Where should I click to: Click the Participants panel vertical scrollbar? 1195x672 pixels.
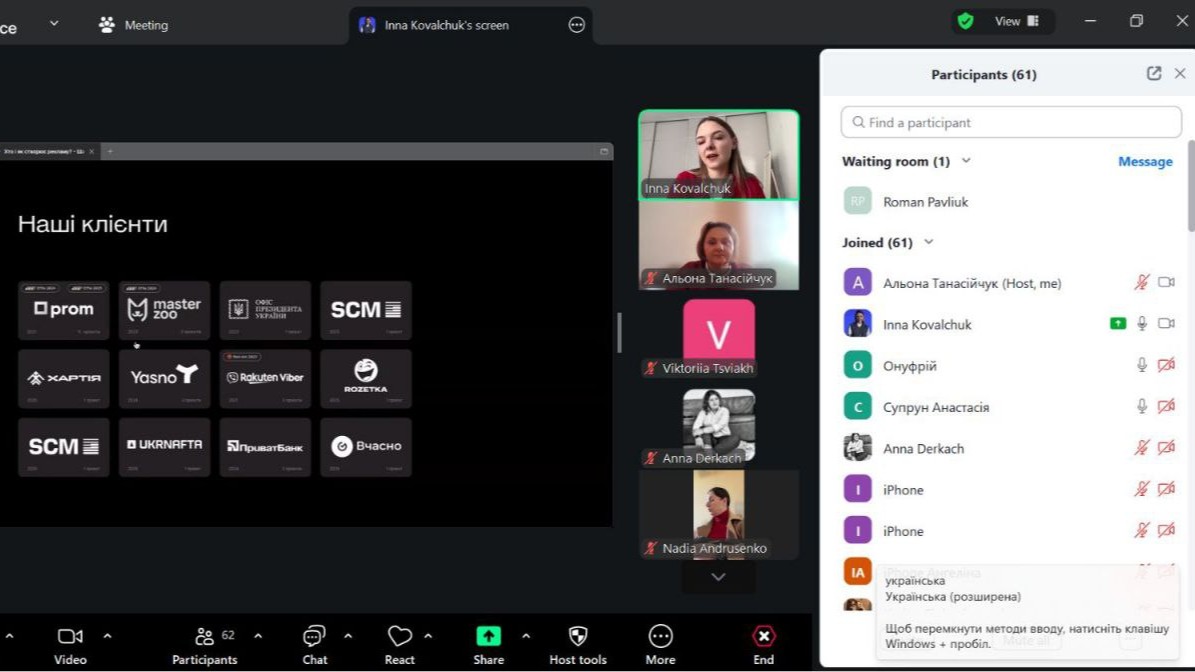(1190, 190)
